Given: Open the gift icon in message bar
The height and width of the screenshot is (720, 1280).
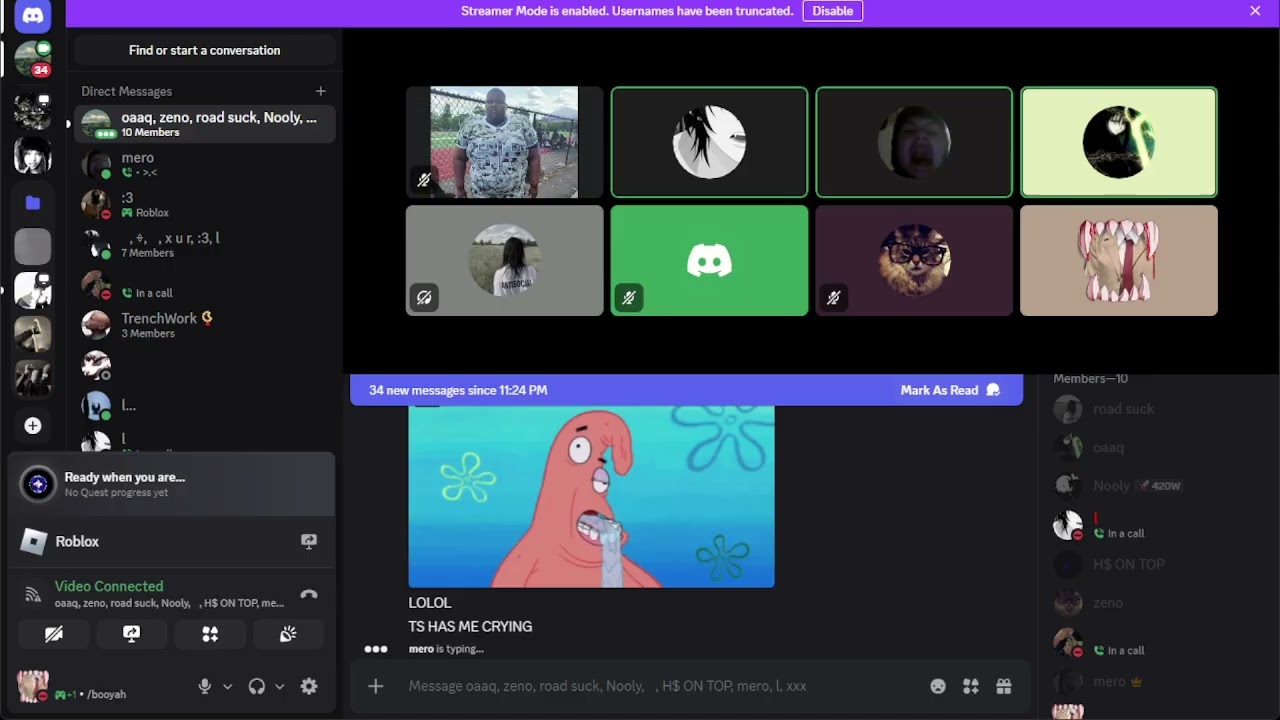Looking at the screenshot, I should tap(1004, 686).
